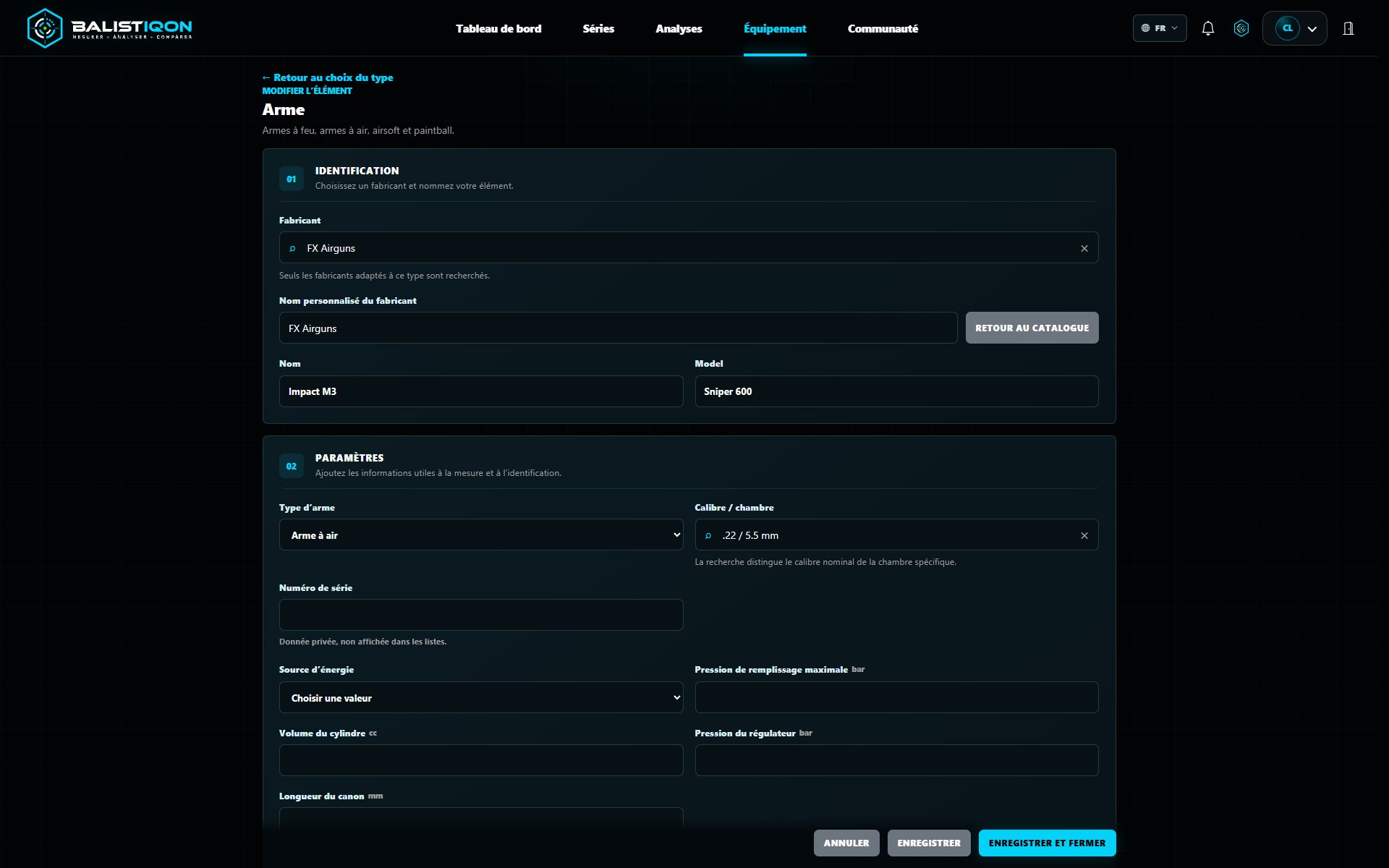Focus the Model field with Sniper 600
Viewport: 1389px width, 868px height.
point(896,391)
